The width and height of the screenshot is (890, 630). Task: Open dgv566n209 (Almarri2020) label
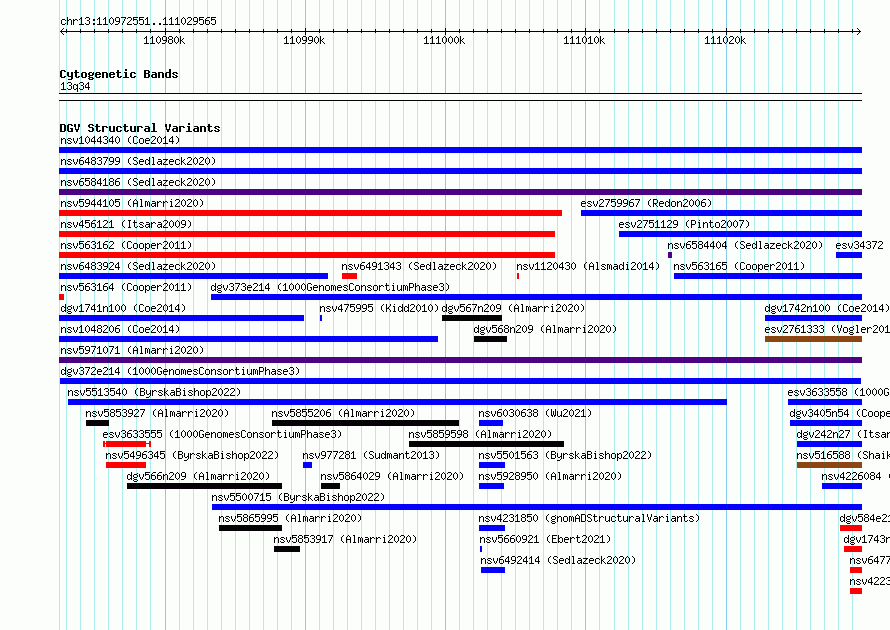pyautogui.click(x=198, y=476)
